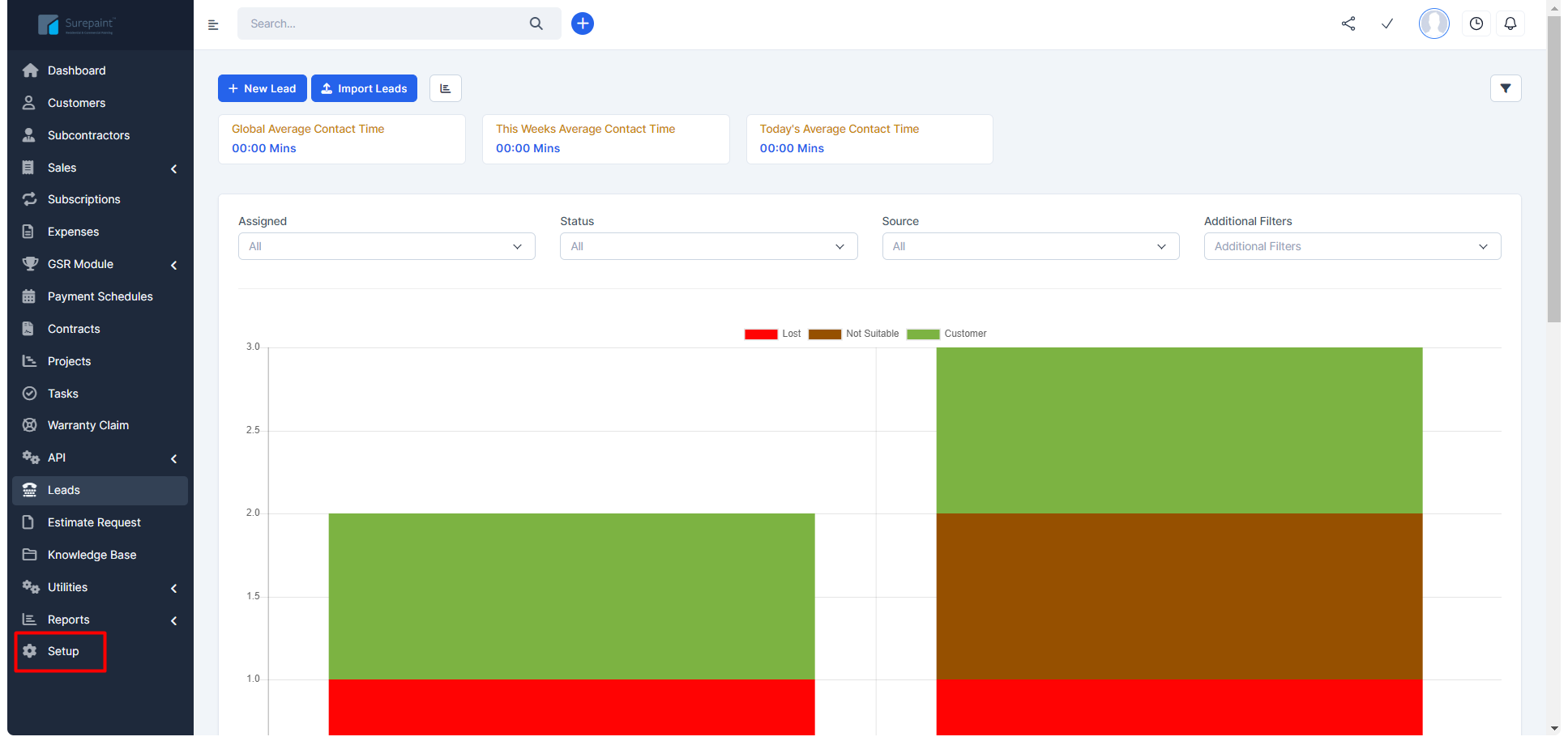Open the Status dropdown
Screen dimensions: 1568x741
point(708,246)
